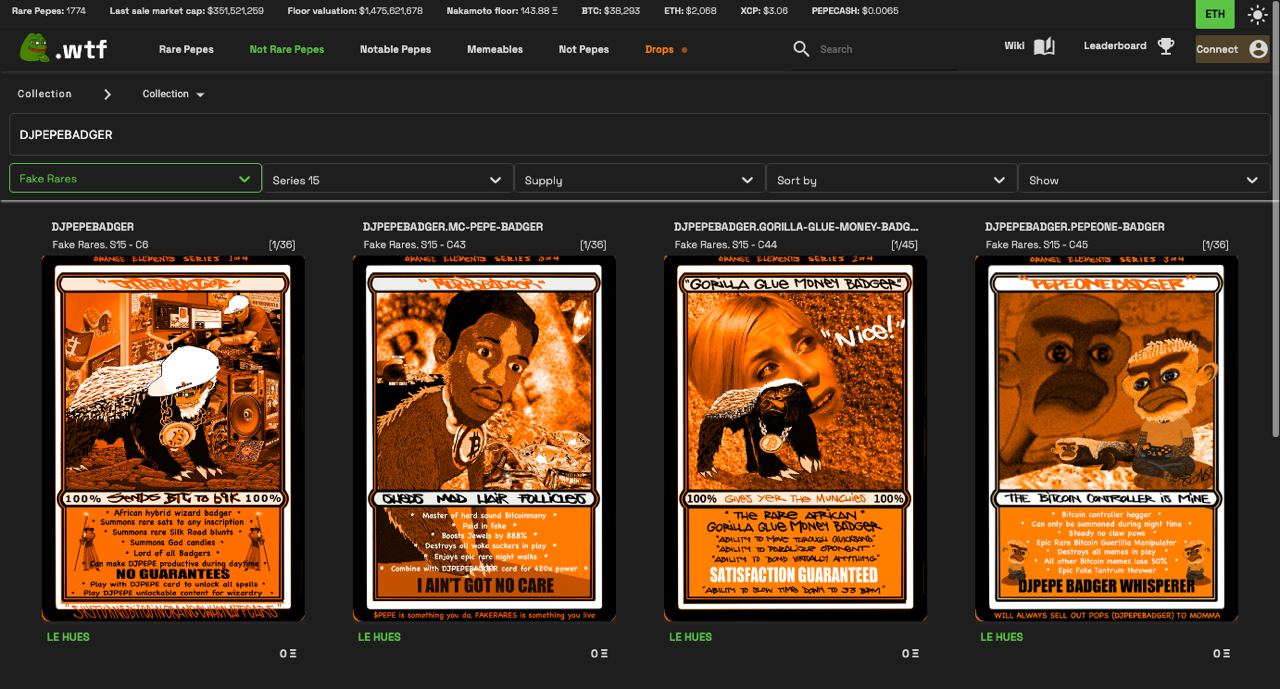Click the Connect wallet button
The width and height of the screenshot is (1280, 689).
tap(1232, 49)
